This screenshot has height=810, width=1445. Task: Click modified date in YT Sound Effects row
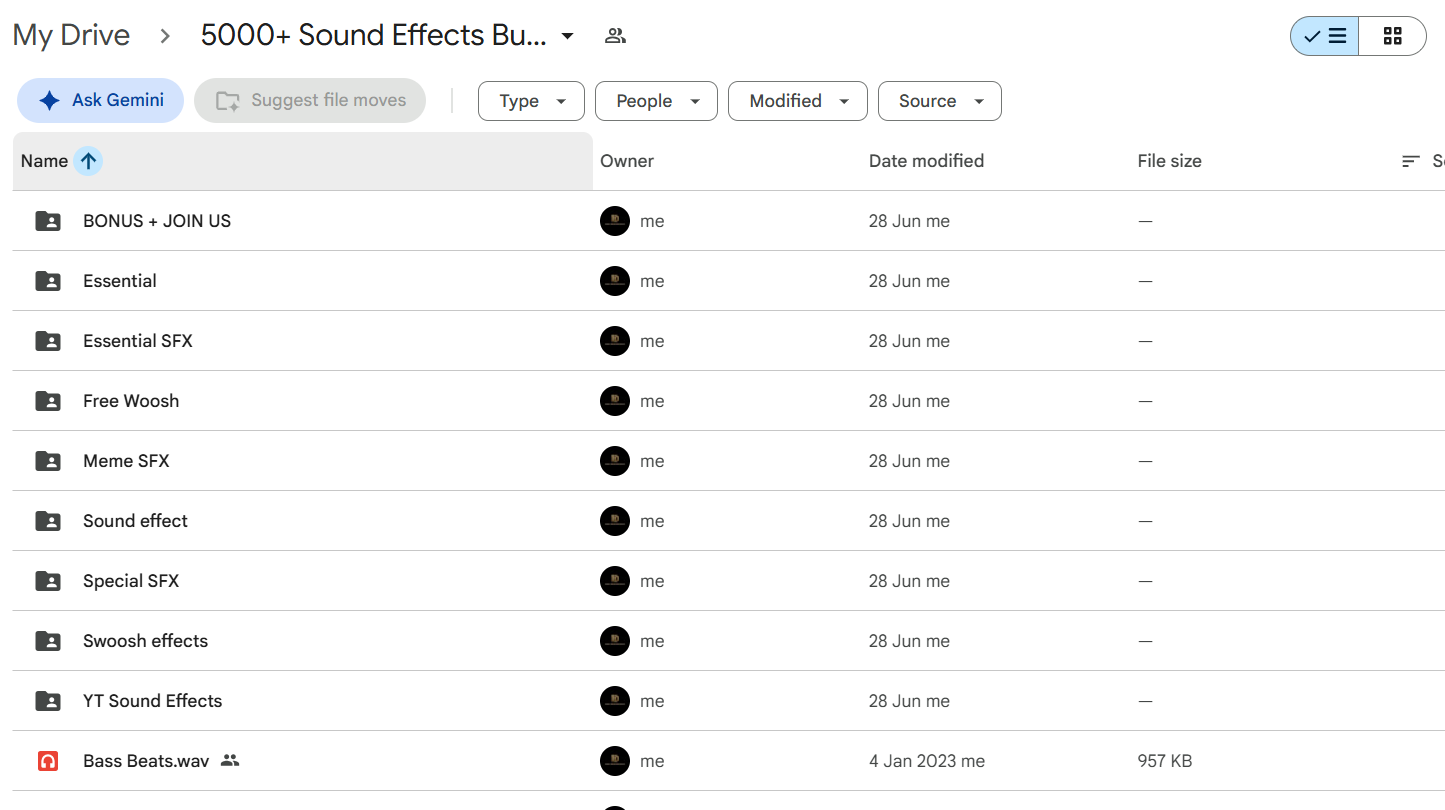[x=909, y=701]
